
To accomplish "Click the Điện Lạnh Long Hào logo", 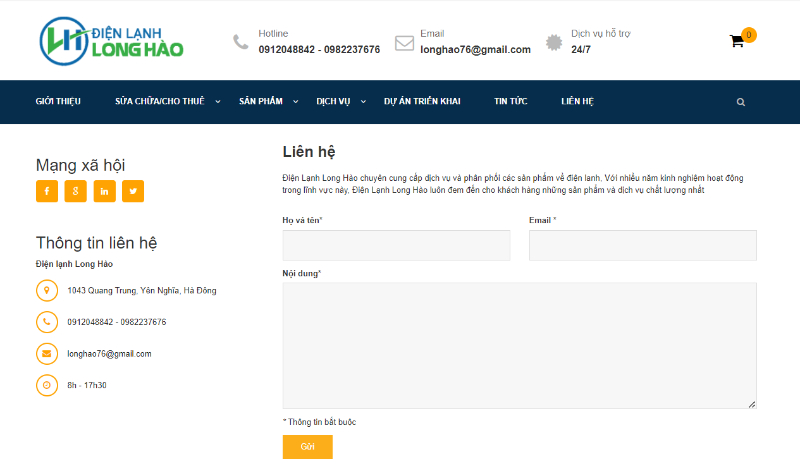I will click(112, 41).
